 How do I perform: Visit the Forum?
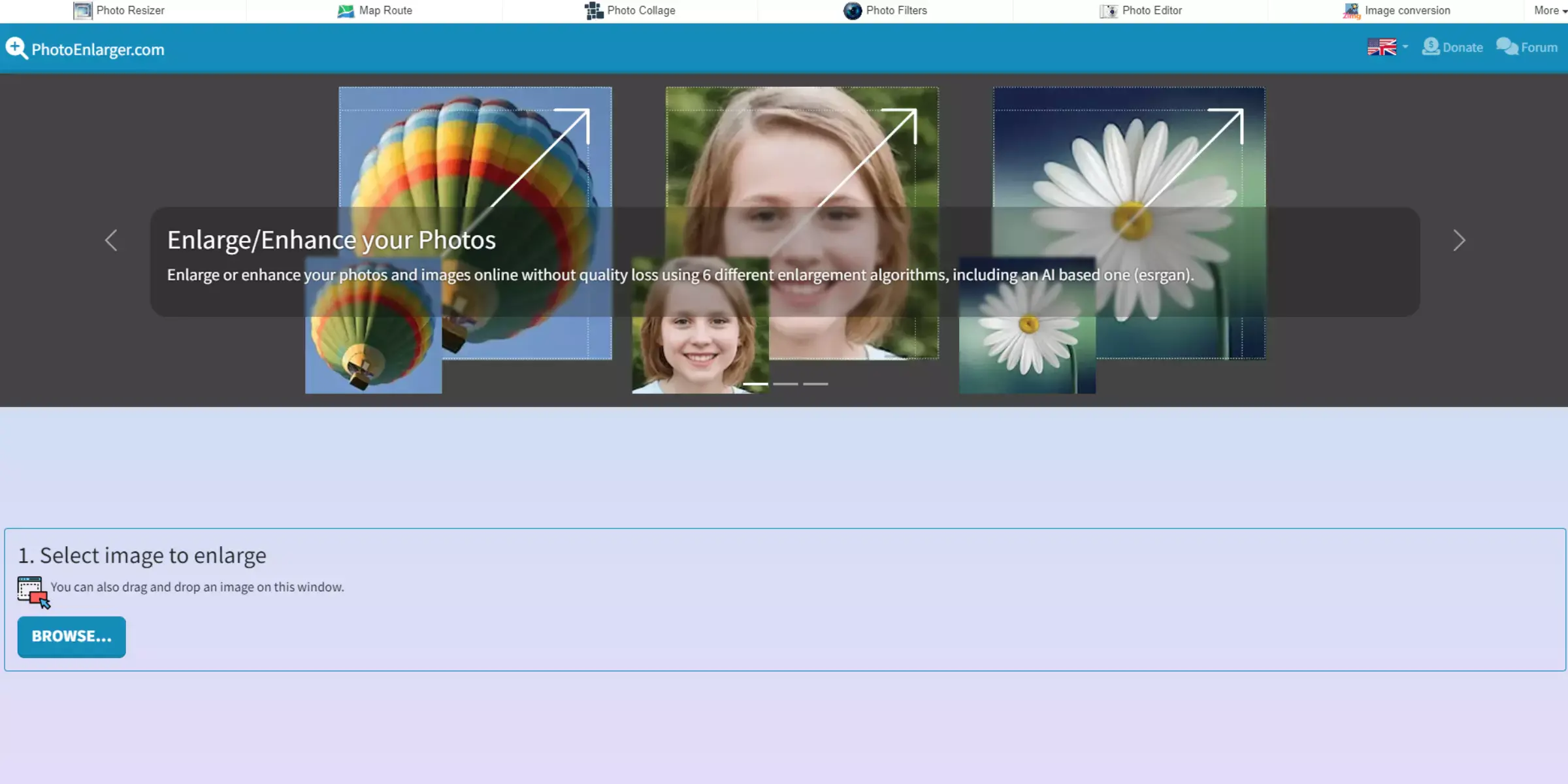[x=1539, y=48]
